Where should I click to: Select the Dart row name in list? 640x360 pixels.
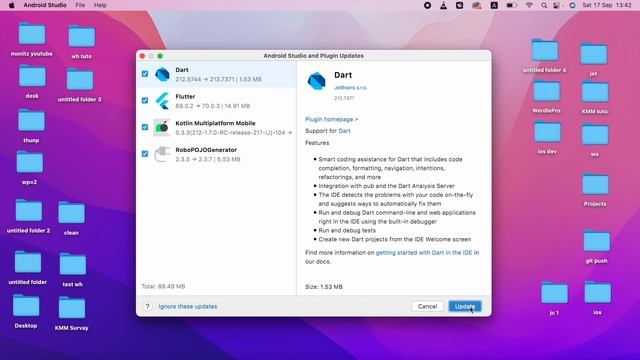tap(182, 70)
